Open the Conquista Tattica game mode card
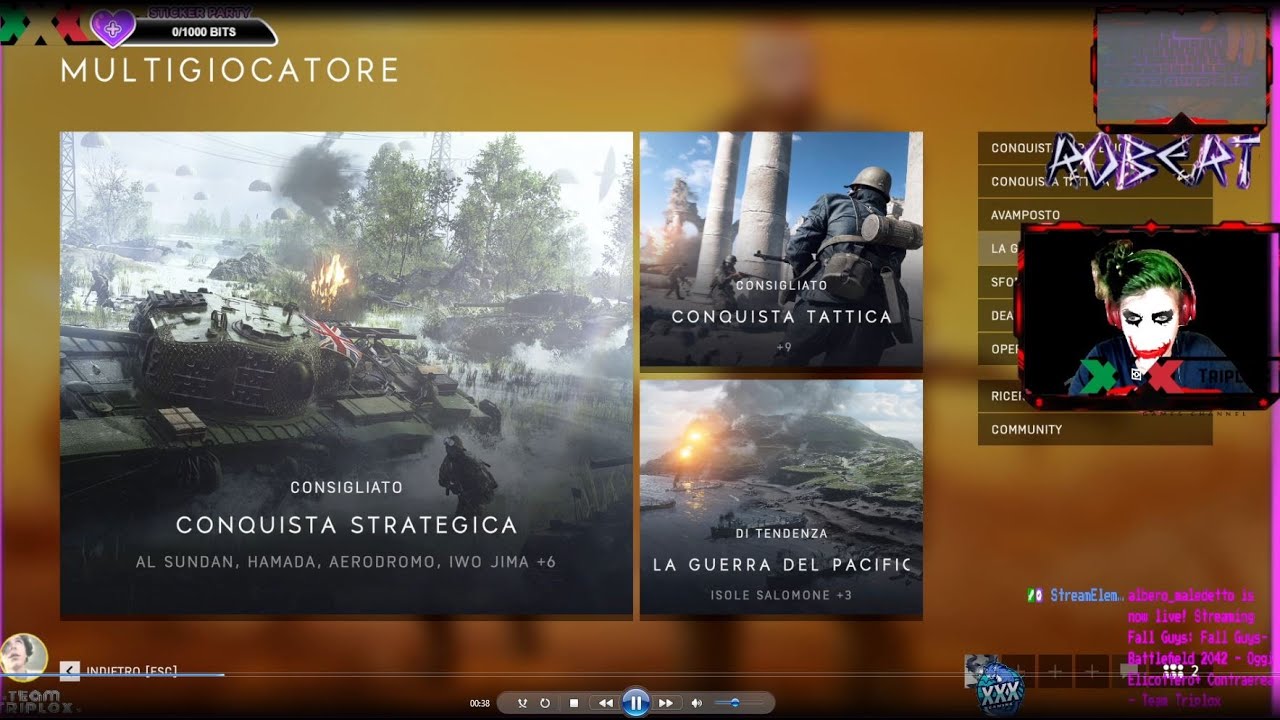Image resolution: width=1280 pixels, height=720 pixels. pos(781,250)
